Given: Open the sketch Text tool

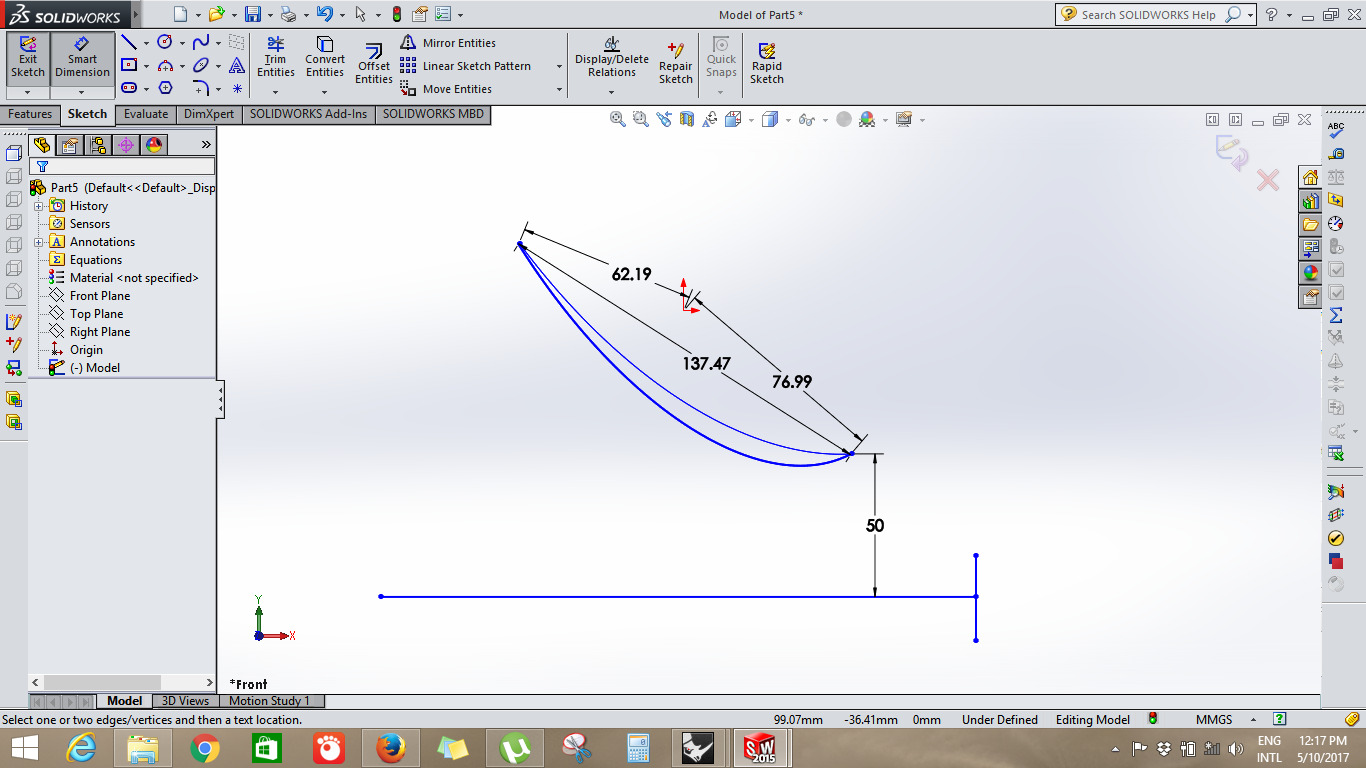Looking at the screenshot, I should point(237,65).
